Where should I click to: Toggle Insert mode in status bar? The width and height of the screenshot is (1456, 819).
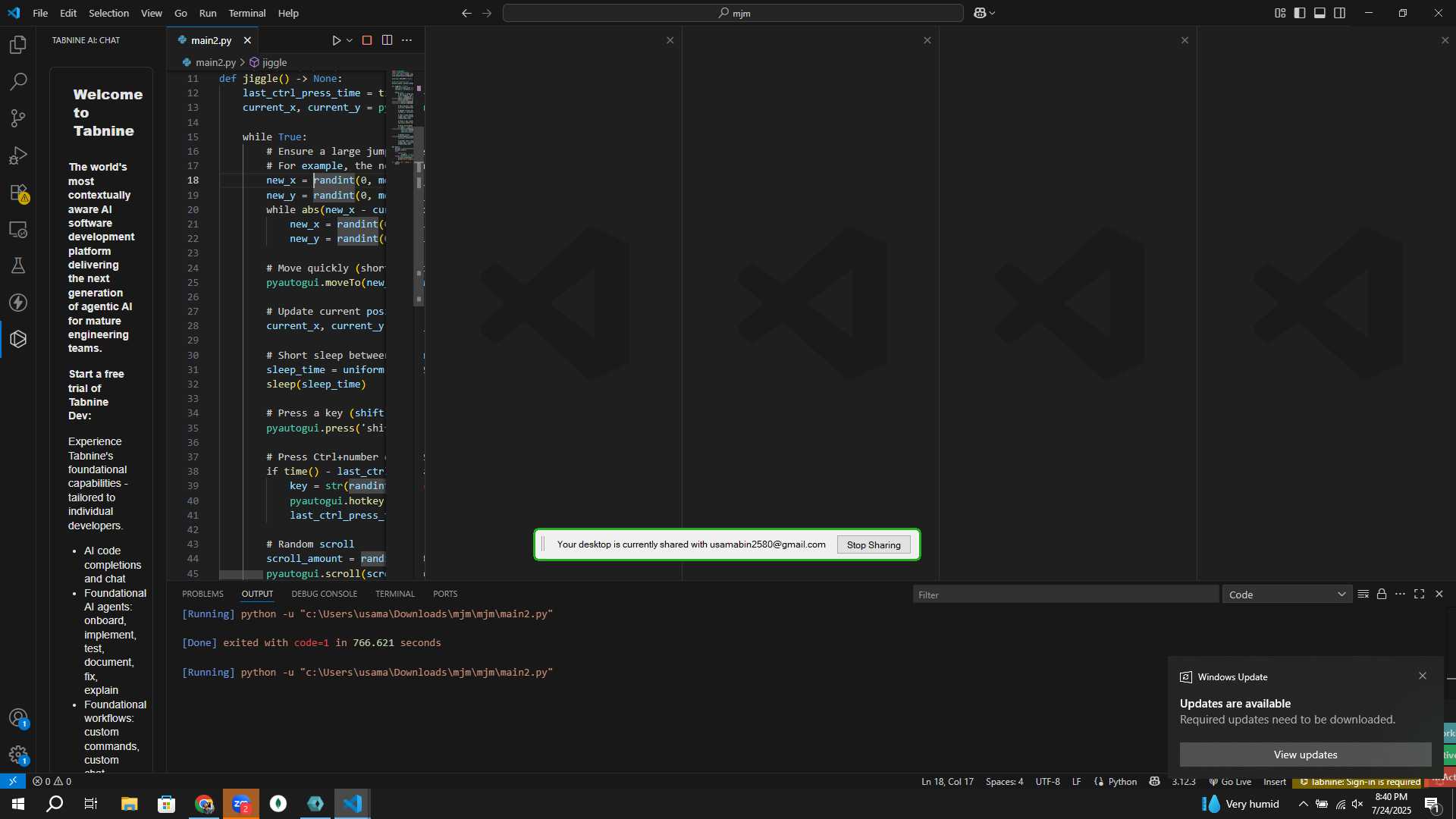pos(1274,781)
